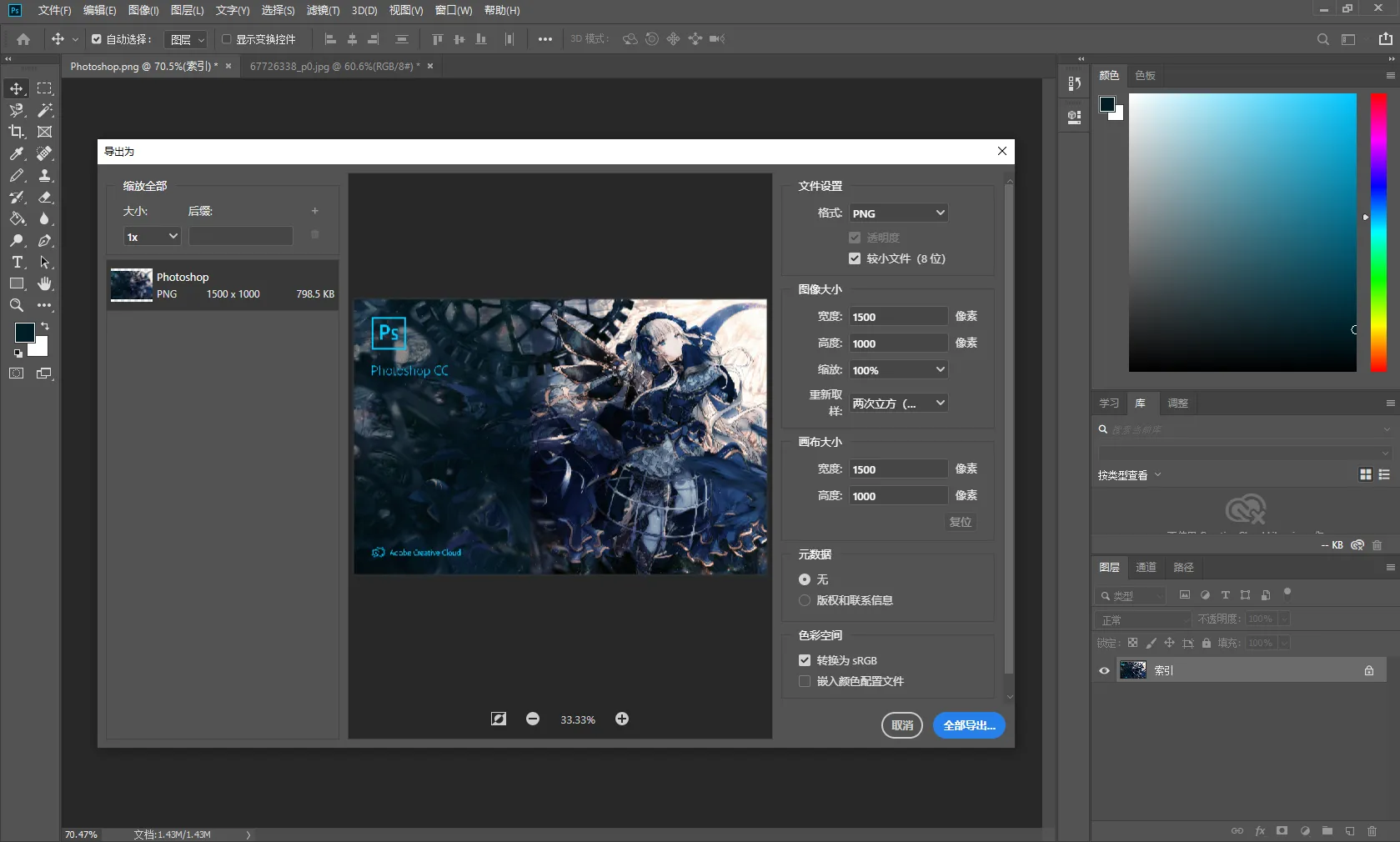Enable 嵌入颜色配置文件 checkbox
The width and height of the screenshot is (1400, 842).
point(805,681)
